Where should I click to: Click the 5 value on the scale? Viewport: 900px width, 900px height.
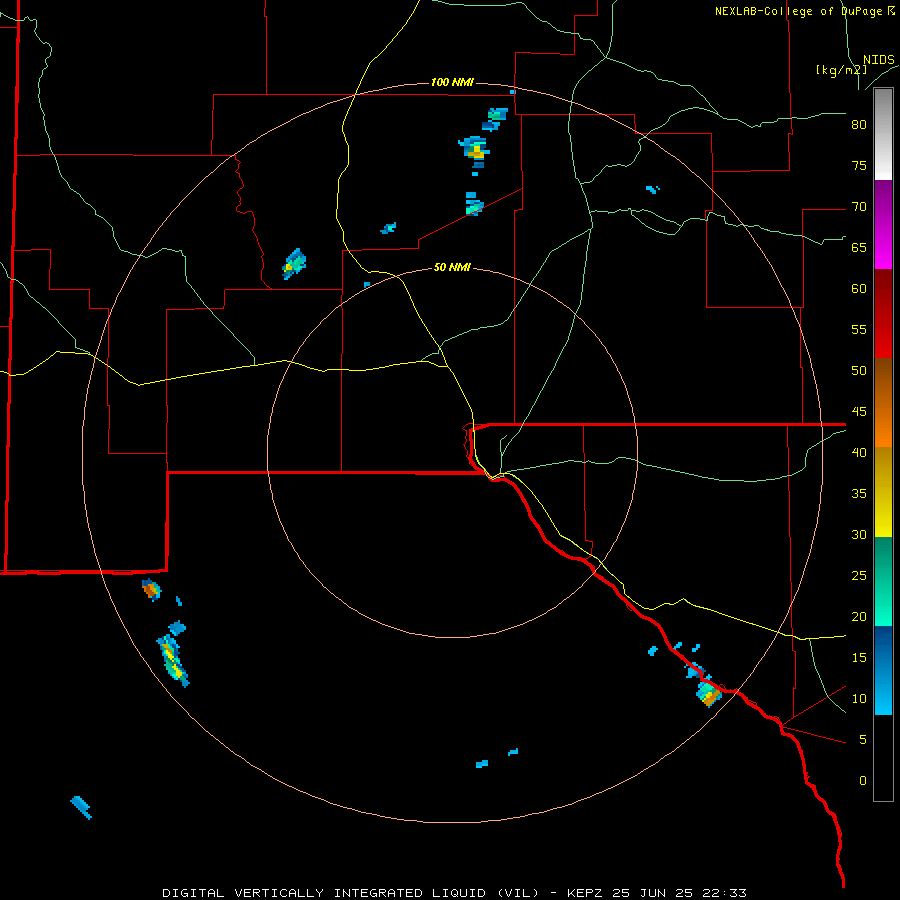tap(863, 739)
